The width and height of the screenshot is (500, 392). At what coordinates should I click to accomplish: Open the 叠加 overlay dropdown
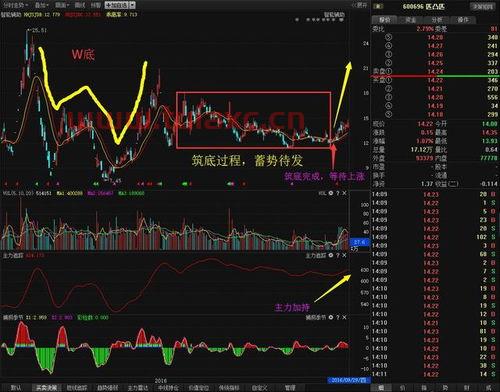[x=42, y=5]
